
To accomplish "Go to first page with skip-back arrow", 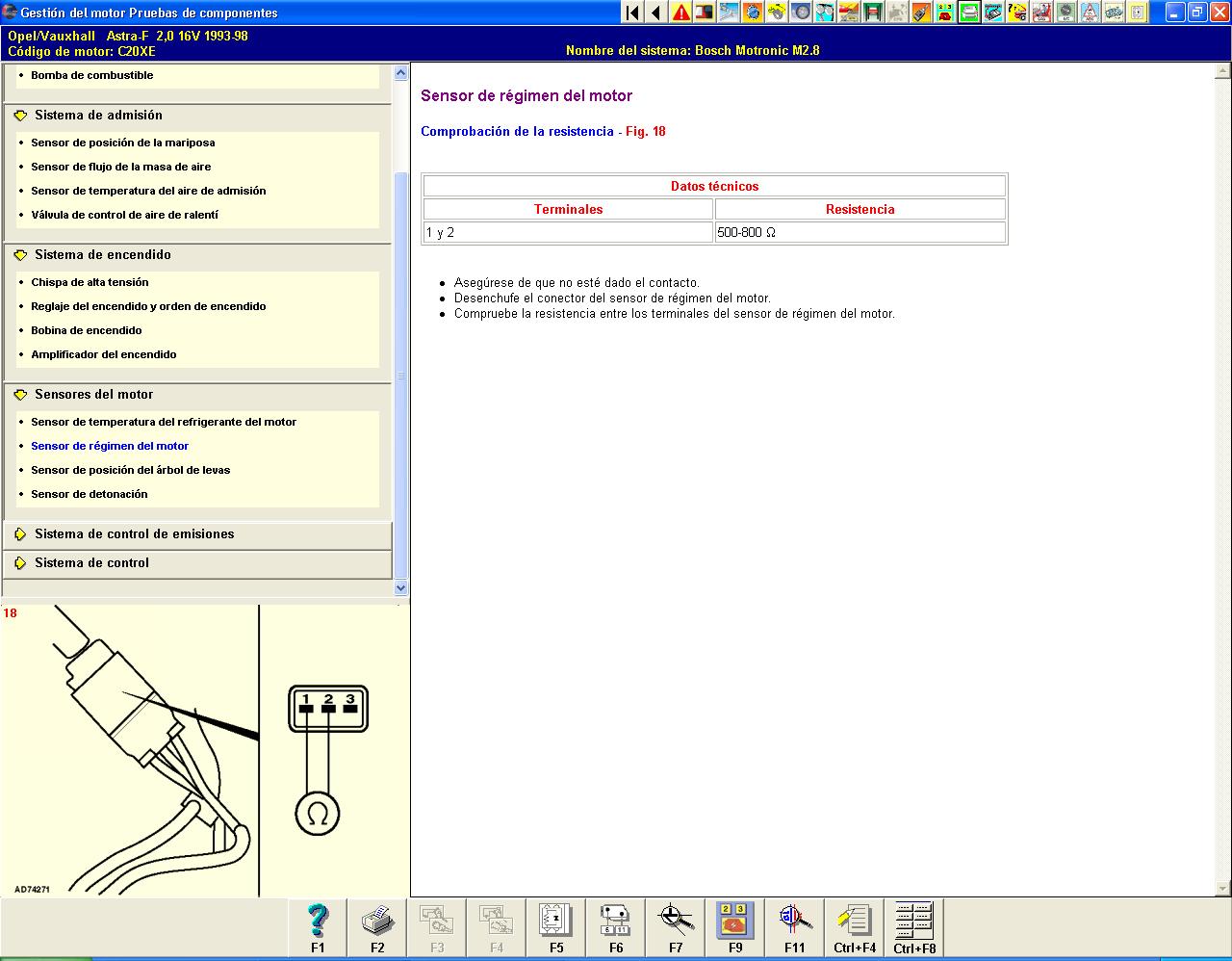I will point(632,13).
